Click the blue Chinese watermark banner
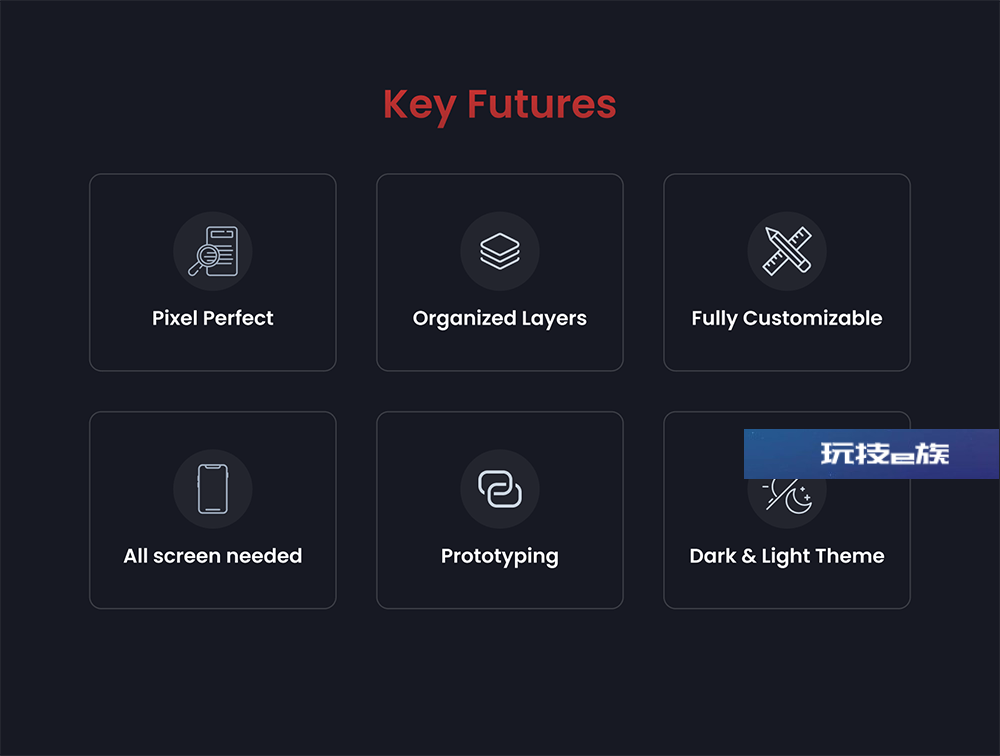This screenshot has height=756, width=1000. point(871,454)
